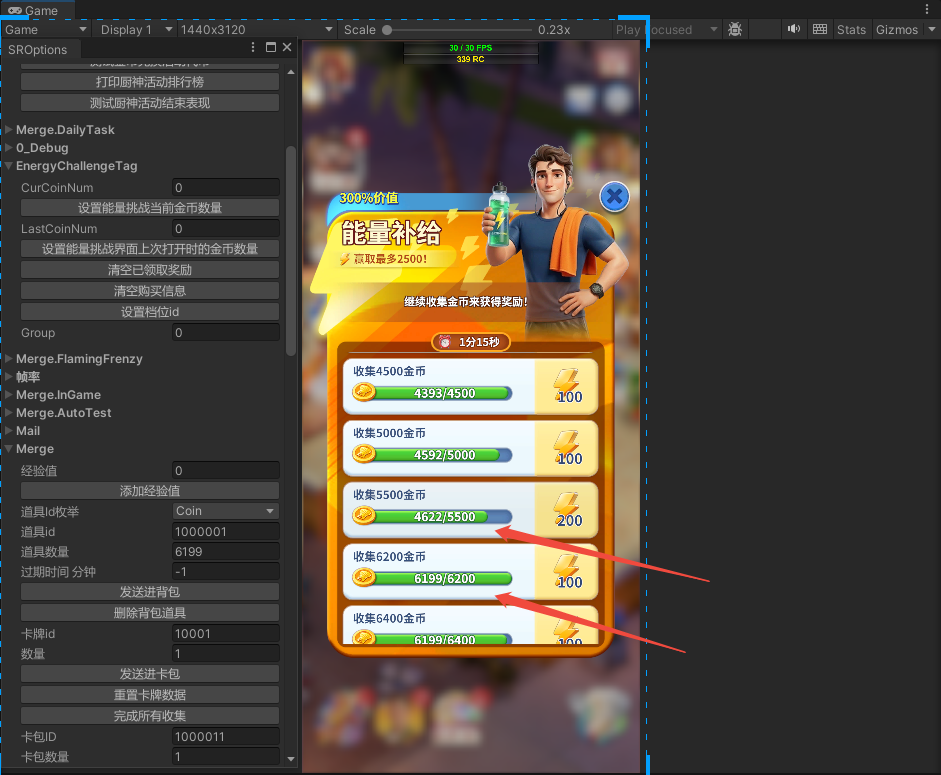Open the SROptions panel three-dot menu
The height and width of the screenshot is (775, 941).
coord(254,48)
